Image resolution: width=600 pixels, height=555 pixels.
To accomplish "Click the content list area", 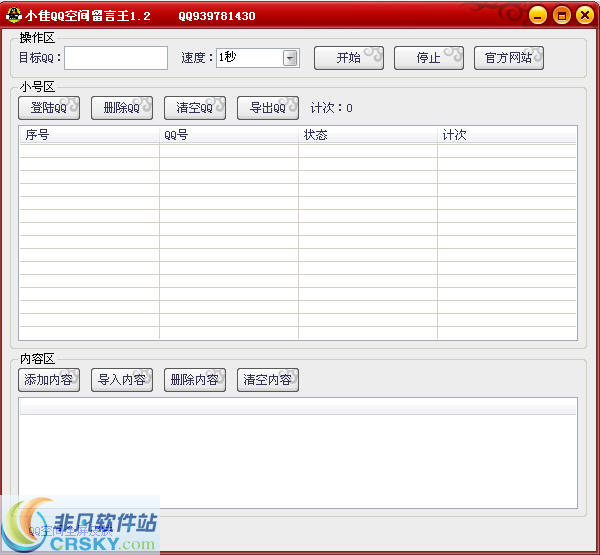I will [x=298, y=453].
